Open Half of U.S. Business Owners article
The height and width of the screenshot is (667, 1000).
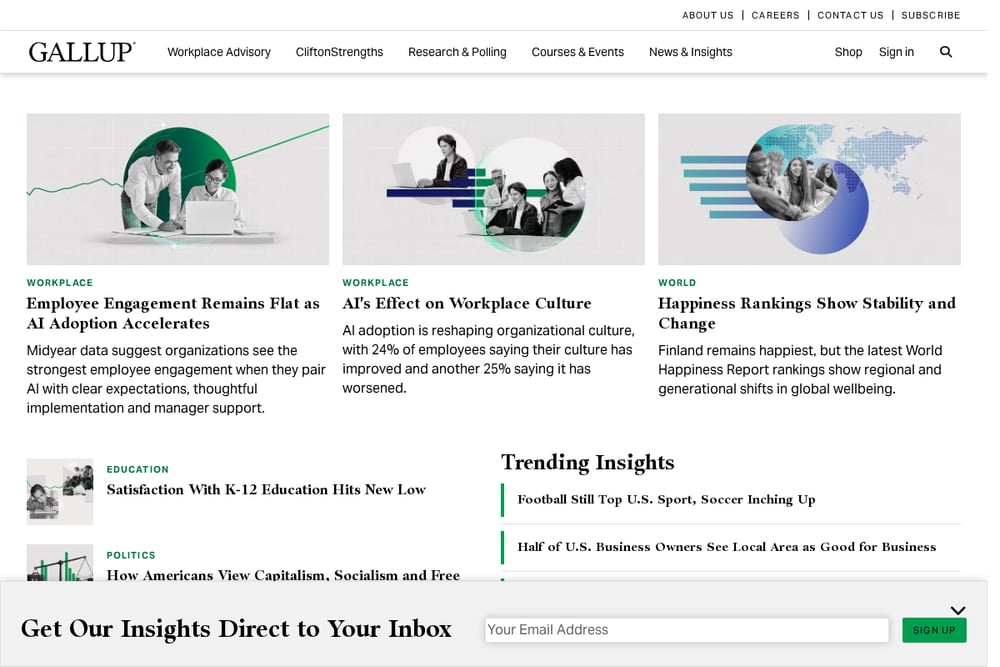click(727, 546)
